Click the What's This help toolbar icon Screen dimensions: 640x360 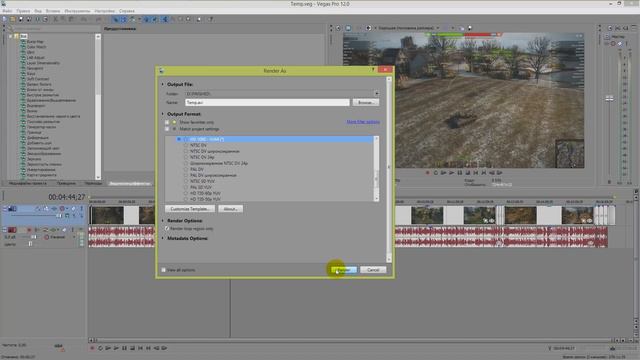coord(211,19)
